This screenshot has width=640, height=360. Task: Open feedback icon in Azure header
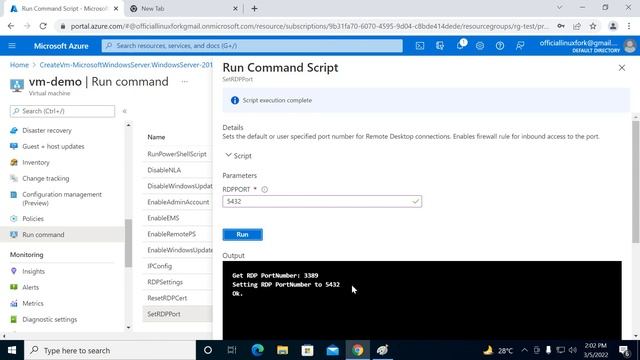pyautogui.click(x=520, y=46)
